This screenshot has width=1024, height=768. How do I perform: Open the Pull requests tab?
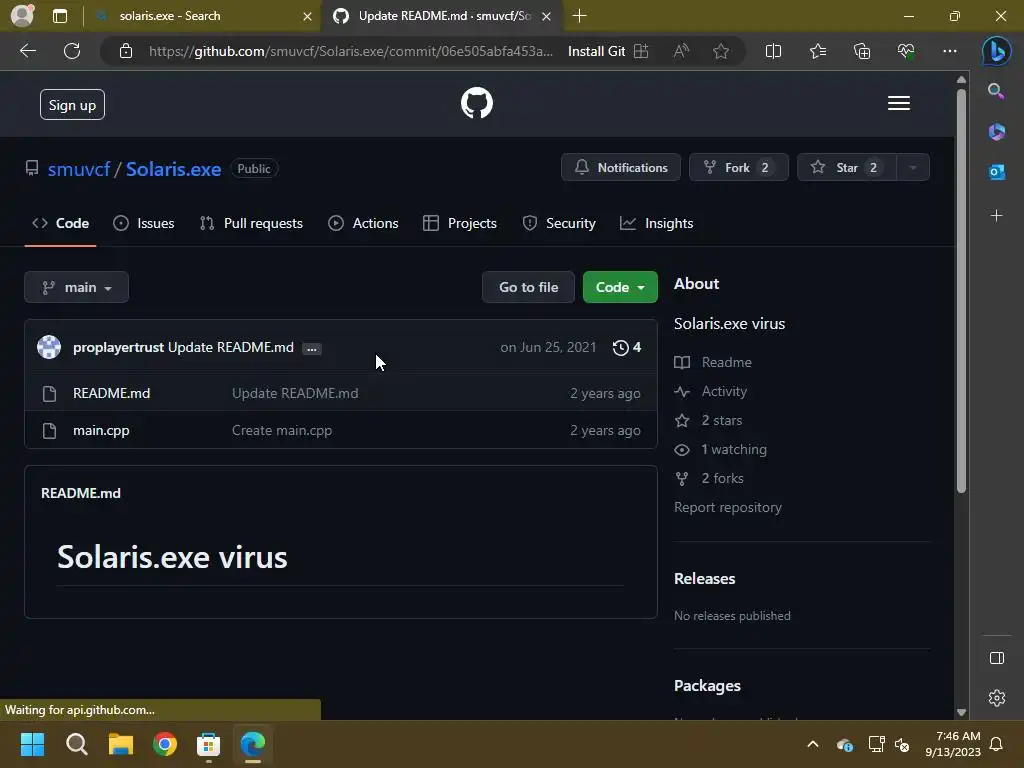251,223
